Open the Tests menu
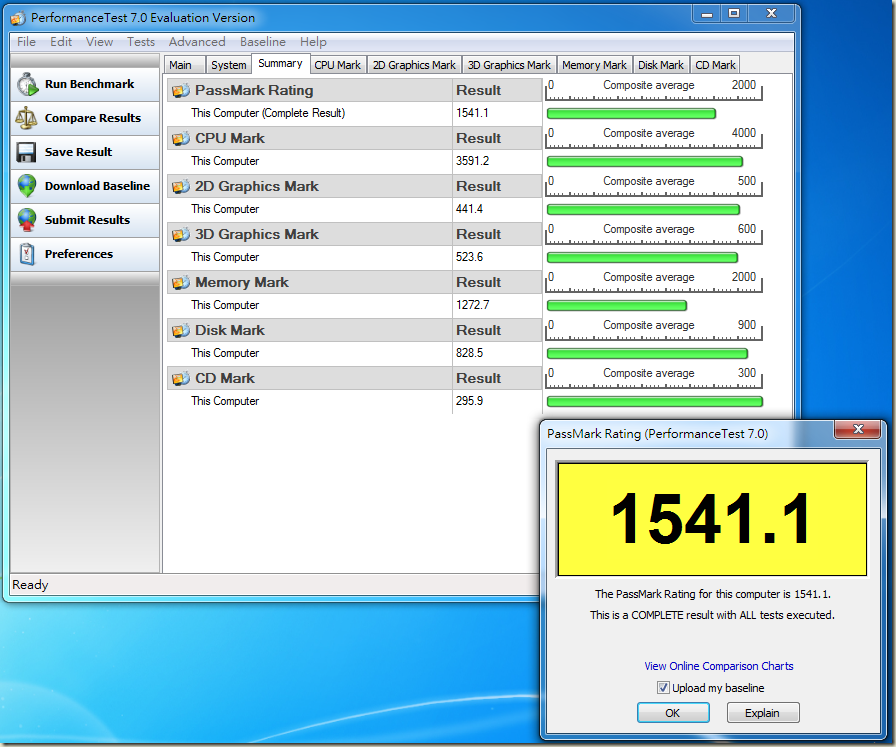 pyautogui.click(x=141, y=42)
